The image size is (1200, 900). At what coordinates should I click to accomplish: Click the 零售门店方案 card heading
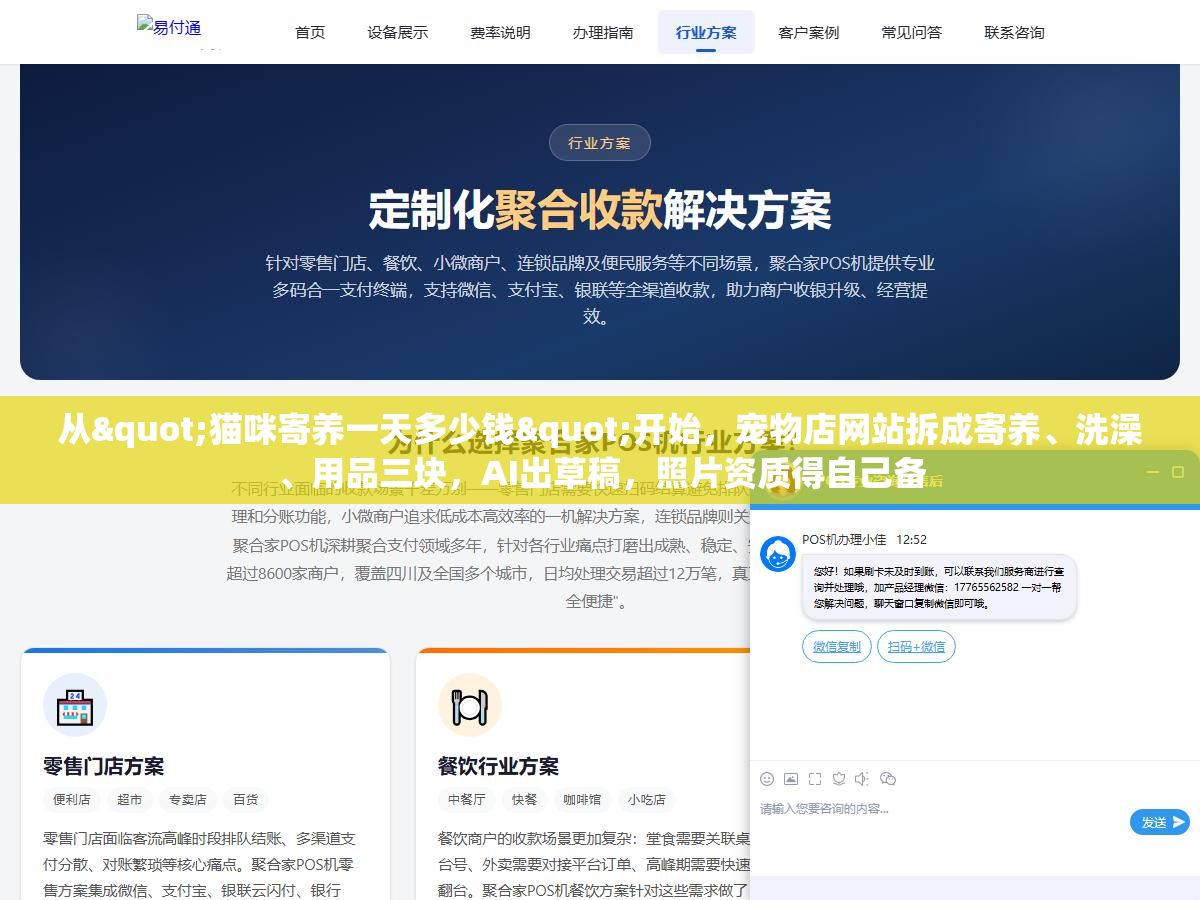[x=103, y=766]
